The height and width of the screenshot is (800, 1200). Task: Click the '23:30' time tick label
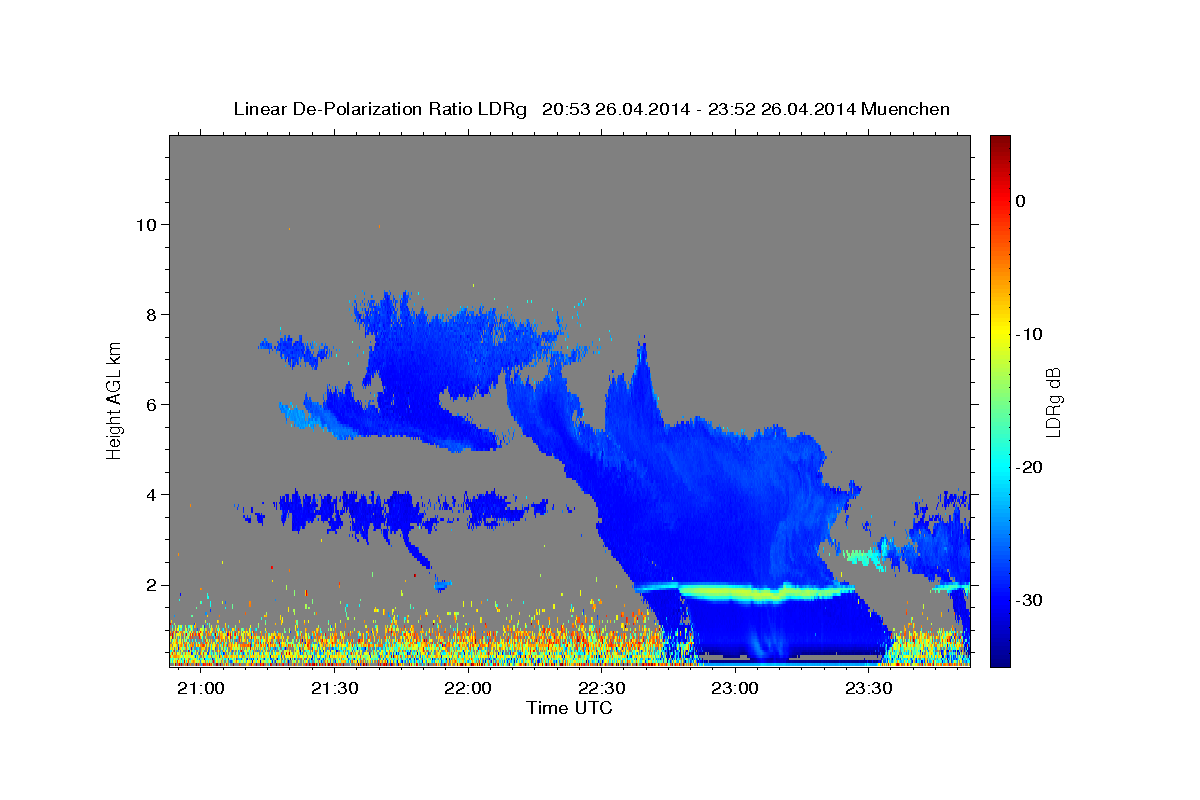pyautogui.click(x=870, y=689)
